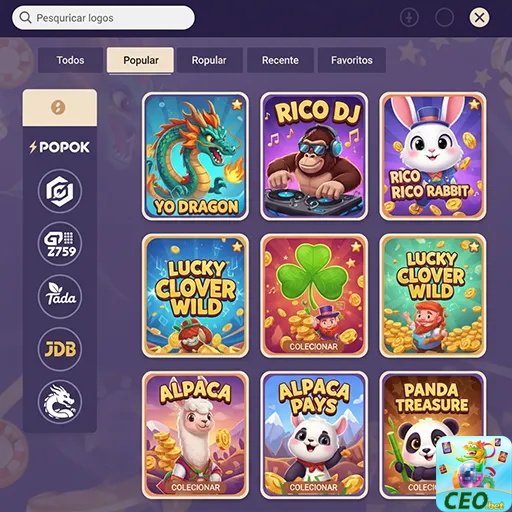
Task: Click the CEO.bet floating logo
Action: (x=474, y=473)
